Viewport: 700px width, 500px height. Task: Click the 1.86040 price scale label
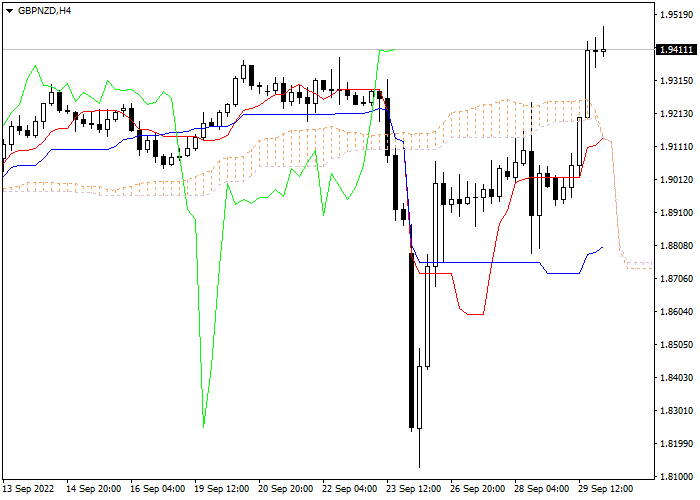pyautogui.click(x=676, y=312)
